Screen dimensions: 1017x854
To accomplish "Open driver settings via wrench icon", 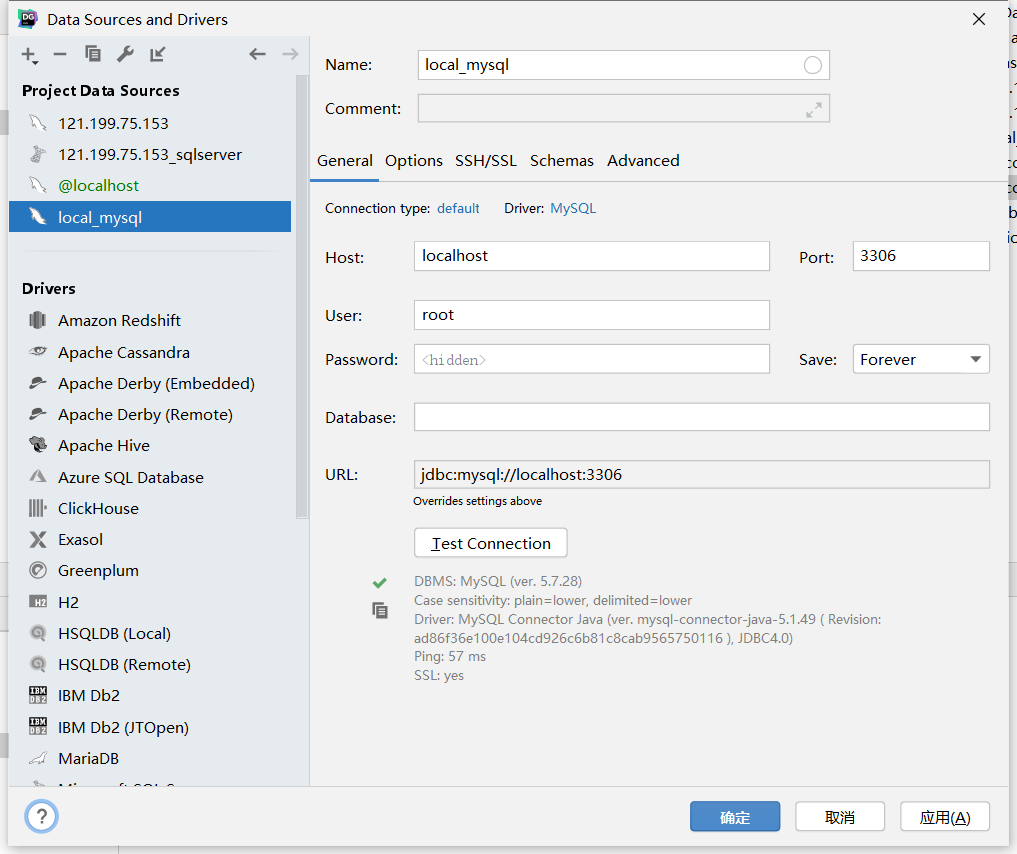I will point(125,54).
